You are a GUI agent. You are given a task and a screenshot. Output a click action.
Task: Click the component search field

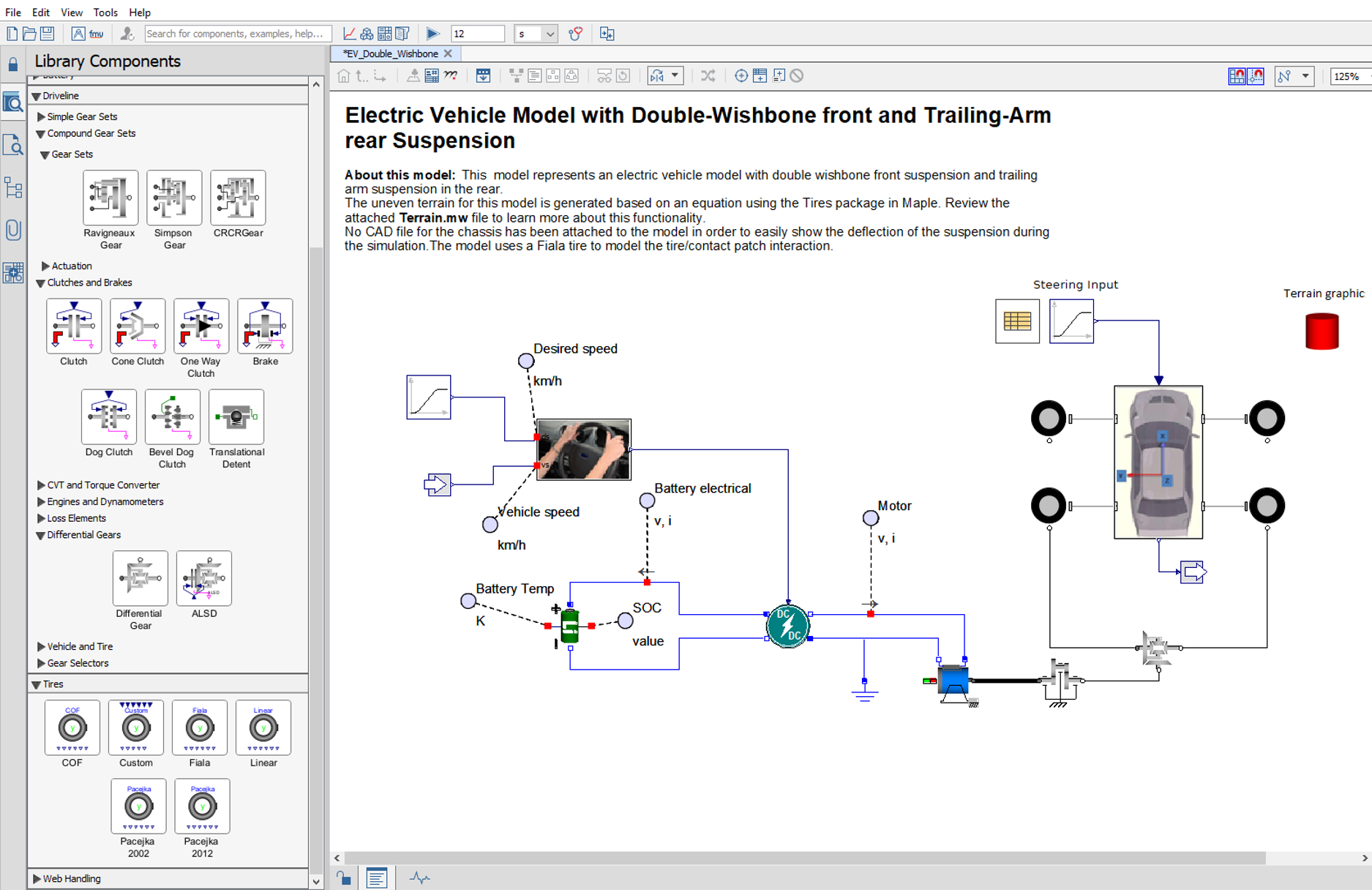tap(238, 34)
